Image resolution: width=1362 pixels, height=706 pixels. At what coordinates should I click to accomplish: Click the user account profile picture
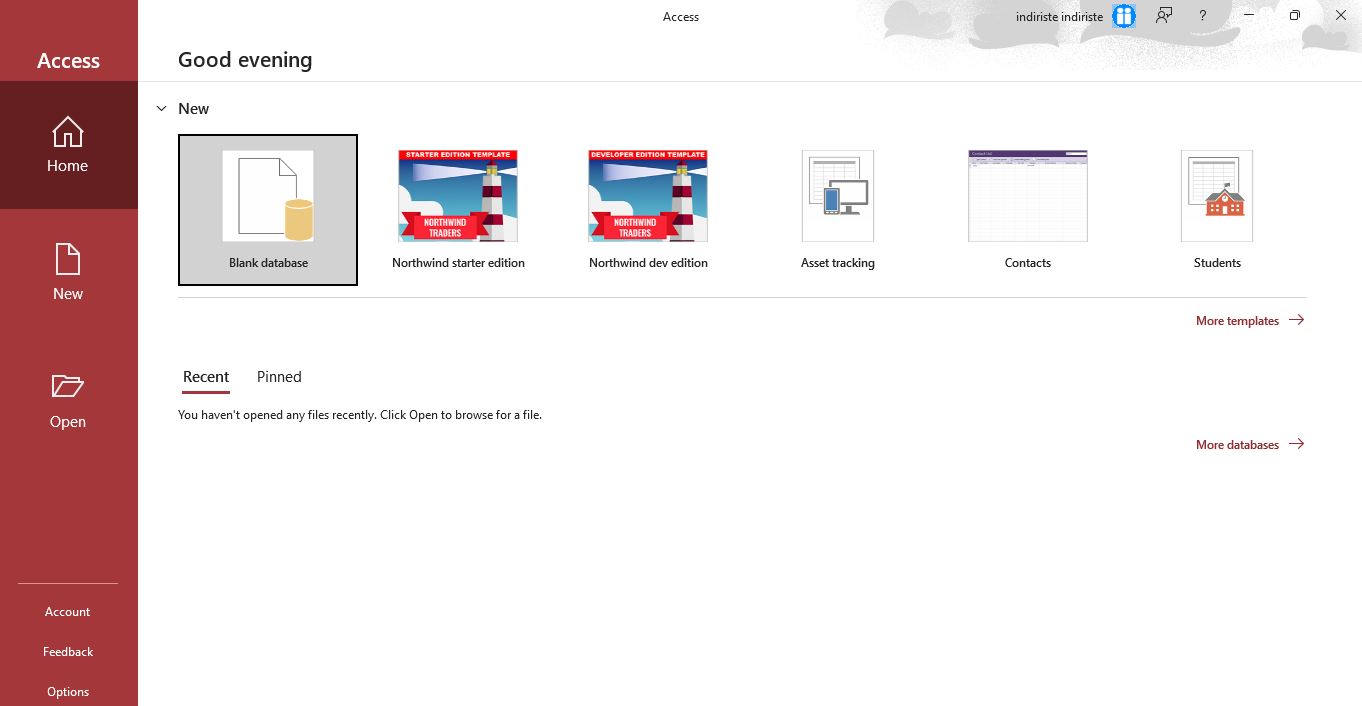coord(1124,16)
